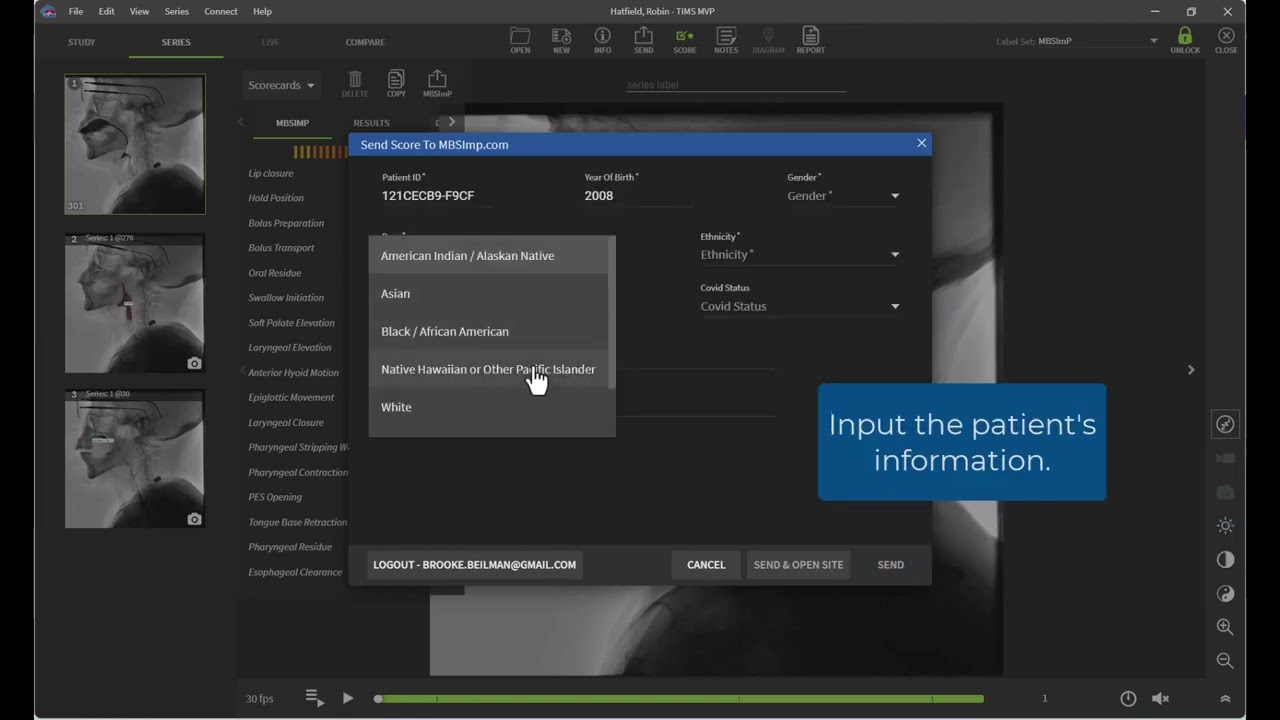Image resolution: width=1280 pixels, height=720 pixels.
Task: Collapse playback bar with double chevron
Action: (x=1225, y=699)
